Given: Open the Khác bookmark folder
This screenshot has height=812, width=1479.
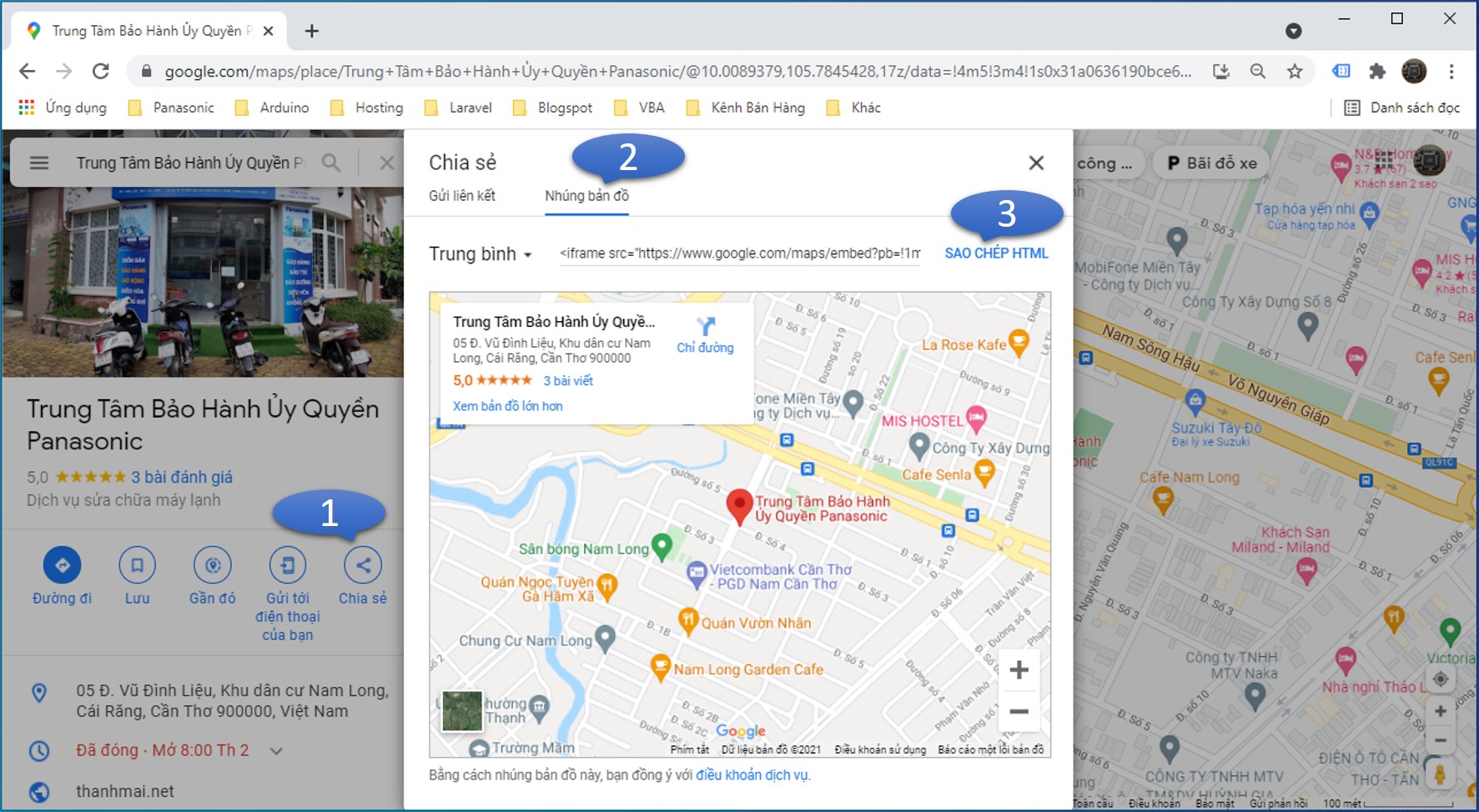Looking at the screenshot, I should pyautogui.click(x=853, y=108).
